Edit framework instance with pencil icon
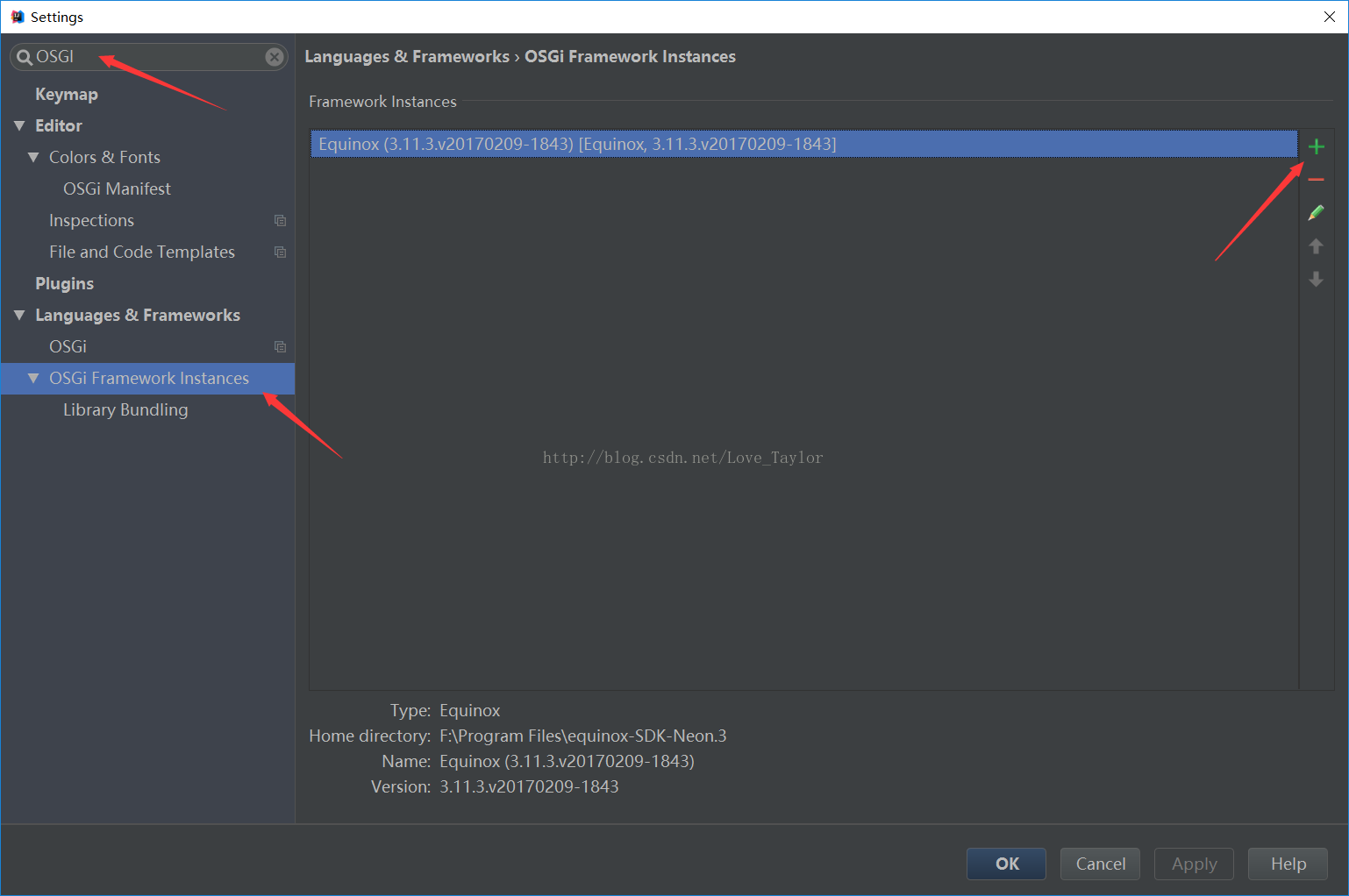This screenshot has width=1349, height=896. (x=1316, y=213)
